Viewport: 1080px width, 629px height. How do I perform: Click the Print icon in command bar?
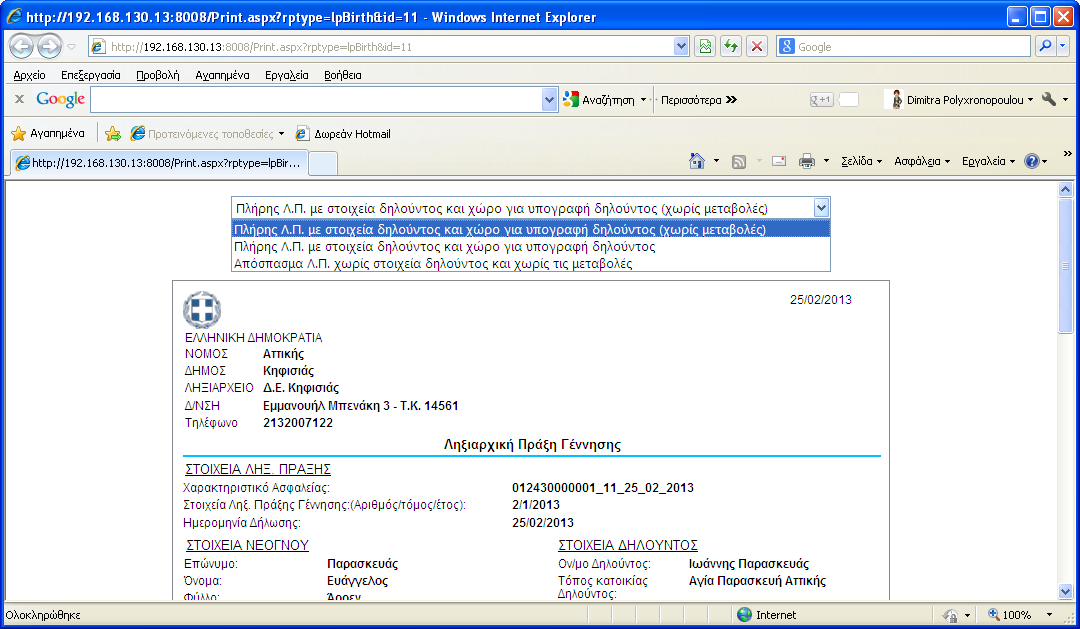(807, 161)
